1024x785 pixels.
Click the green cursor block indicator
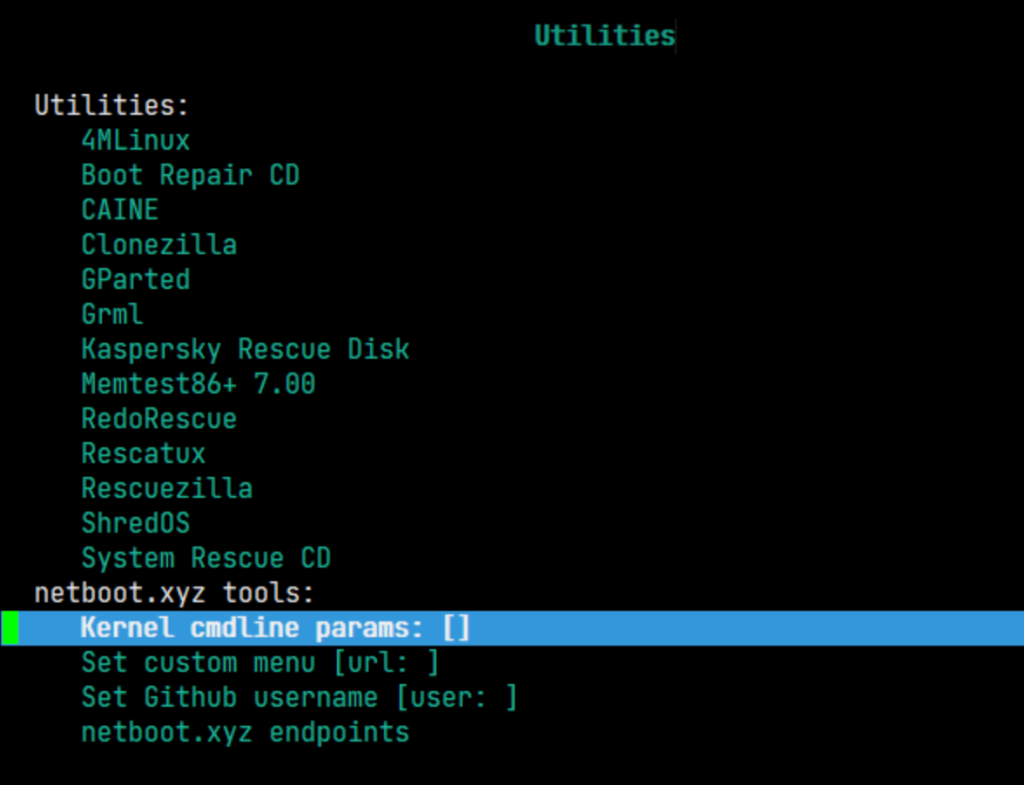click(x=10, y=628)
